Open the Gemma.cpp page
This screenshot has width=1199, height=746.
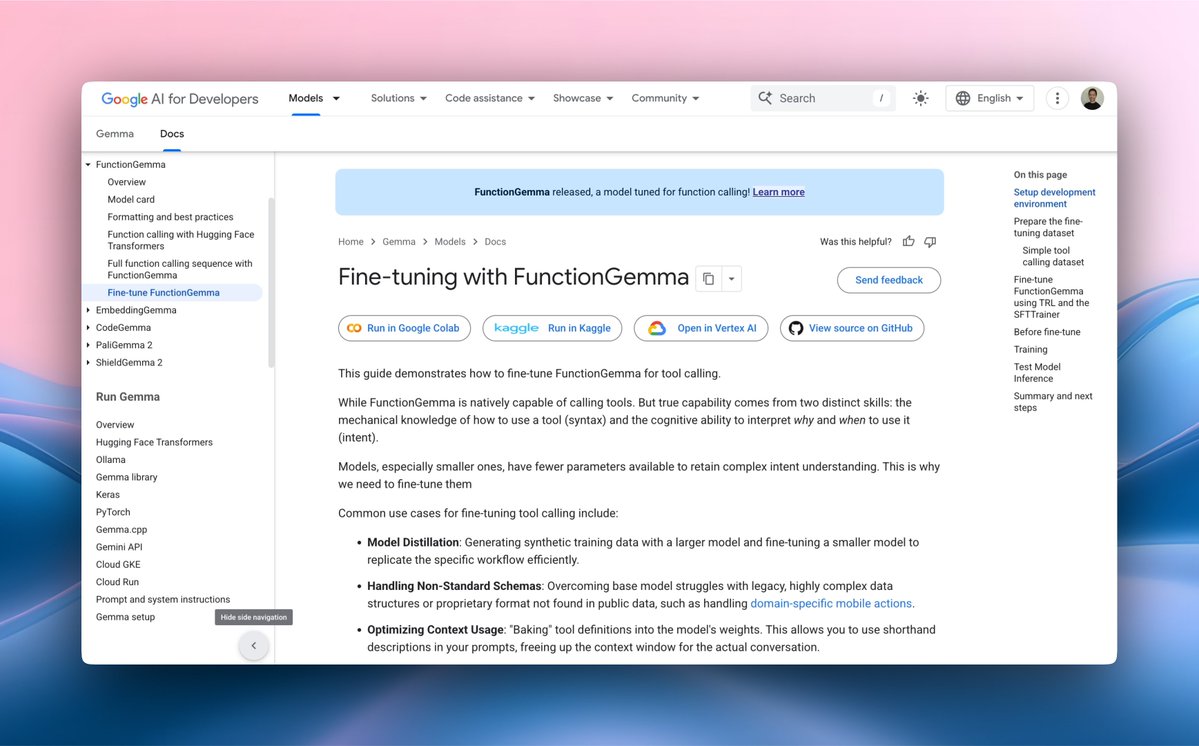(121, 530)
